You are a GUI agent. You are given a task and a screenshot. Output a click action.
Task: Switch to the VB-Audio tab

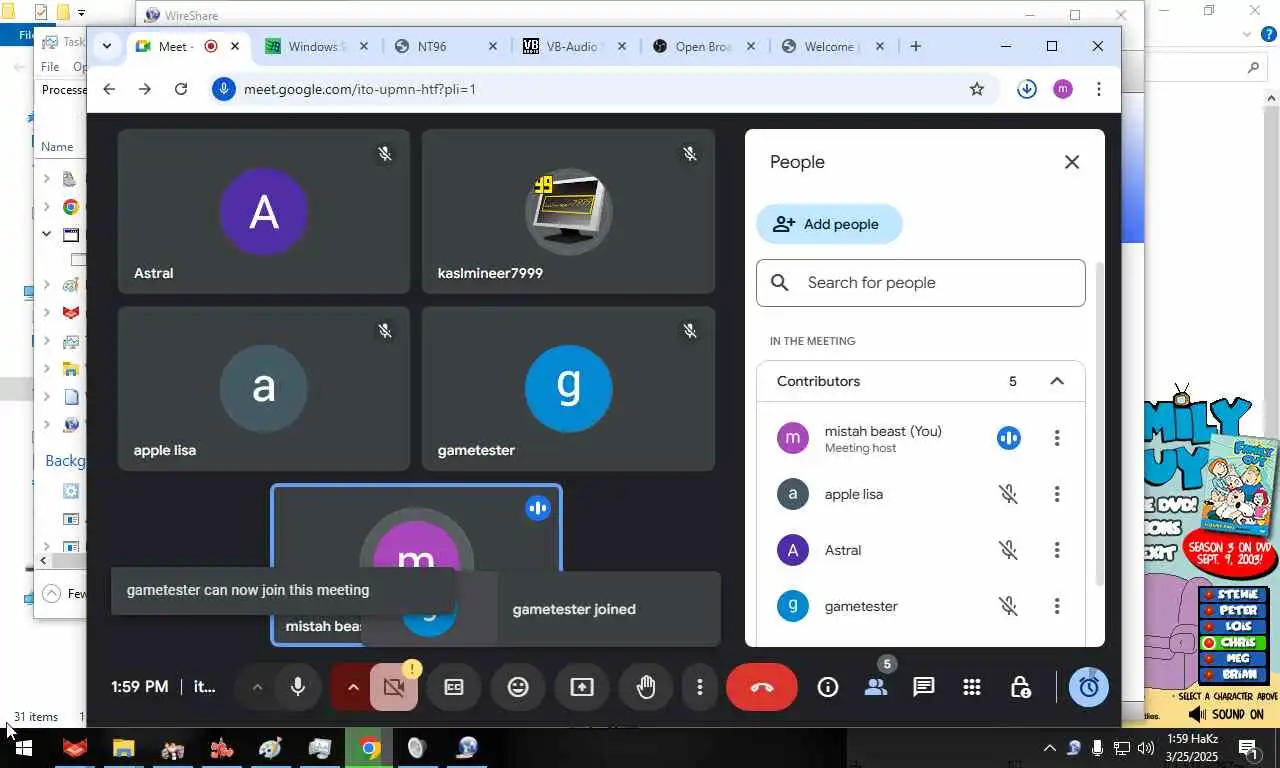pyautogui.click(x=574, y=46)
